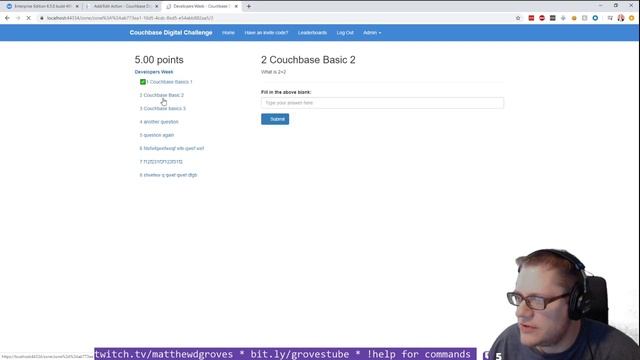Click the lock icon in address bar
The height and width of the screenshot is (360, 640).
pyautogui.click(x=42, y=18)
